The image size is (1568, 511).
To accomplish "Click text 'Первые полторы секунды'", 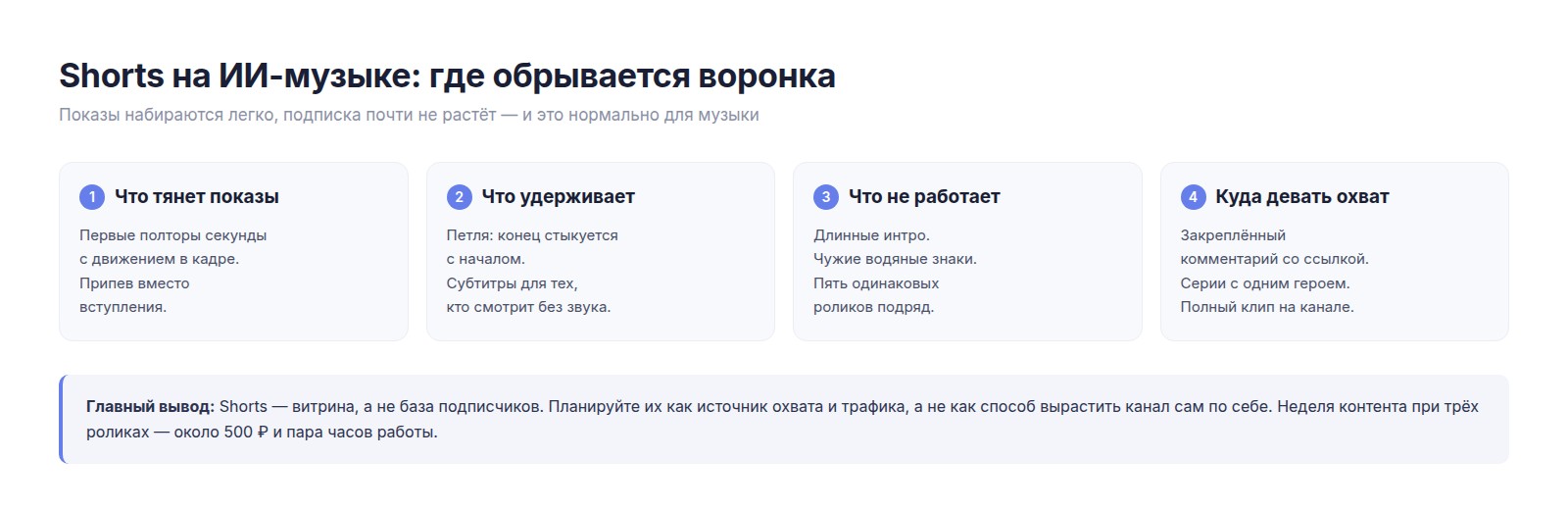I will (173, 235).
